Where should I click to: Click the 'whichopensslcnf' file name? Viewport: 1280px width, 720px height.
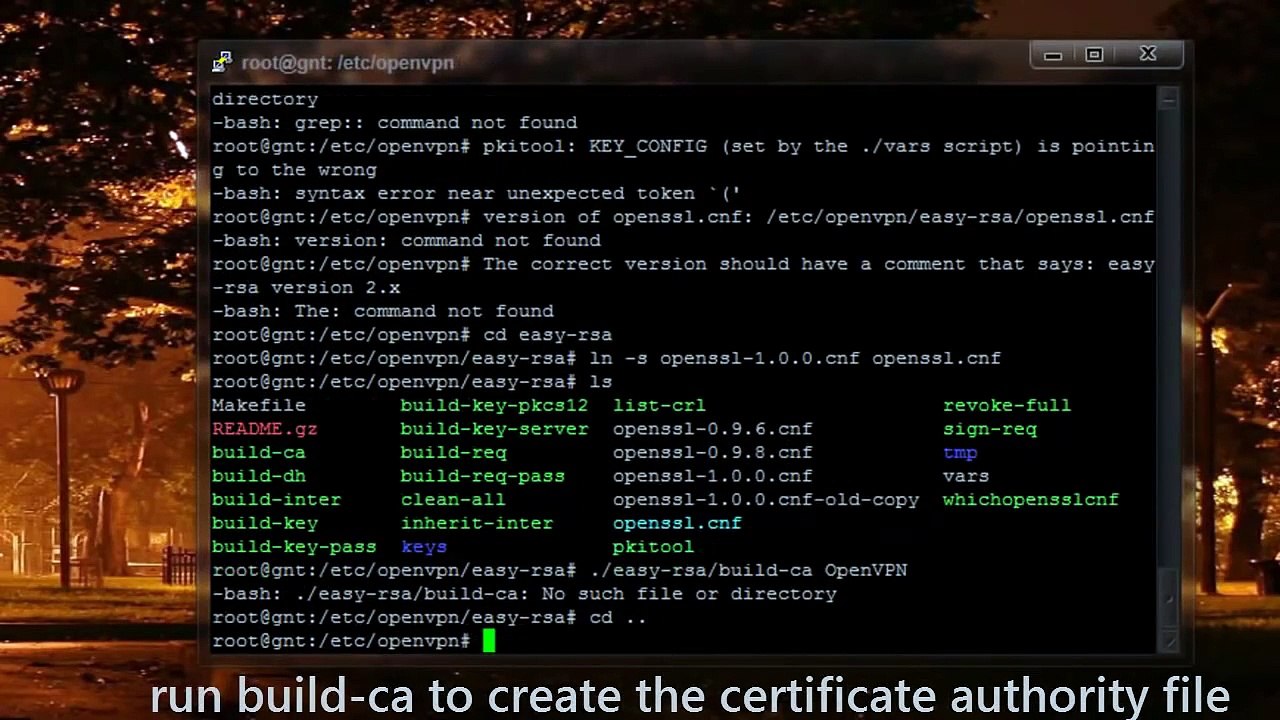click(x=1031, y=500)
